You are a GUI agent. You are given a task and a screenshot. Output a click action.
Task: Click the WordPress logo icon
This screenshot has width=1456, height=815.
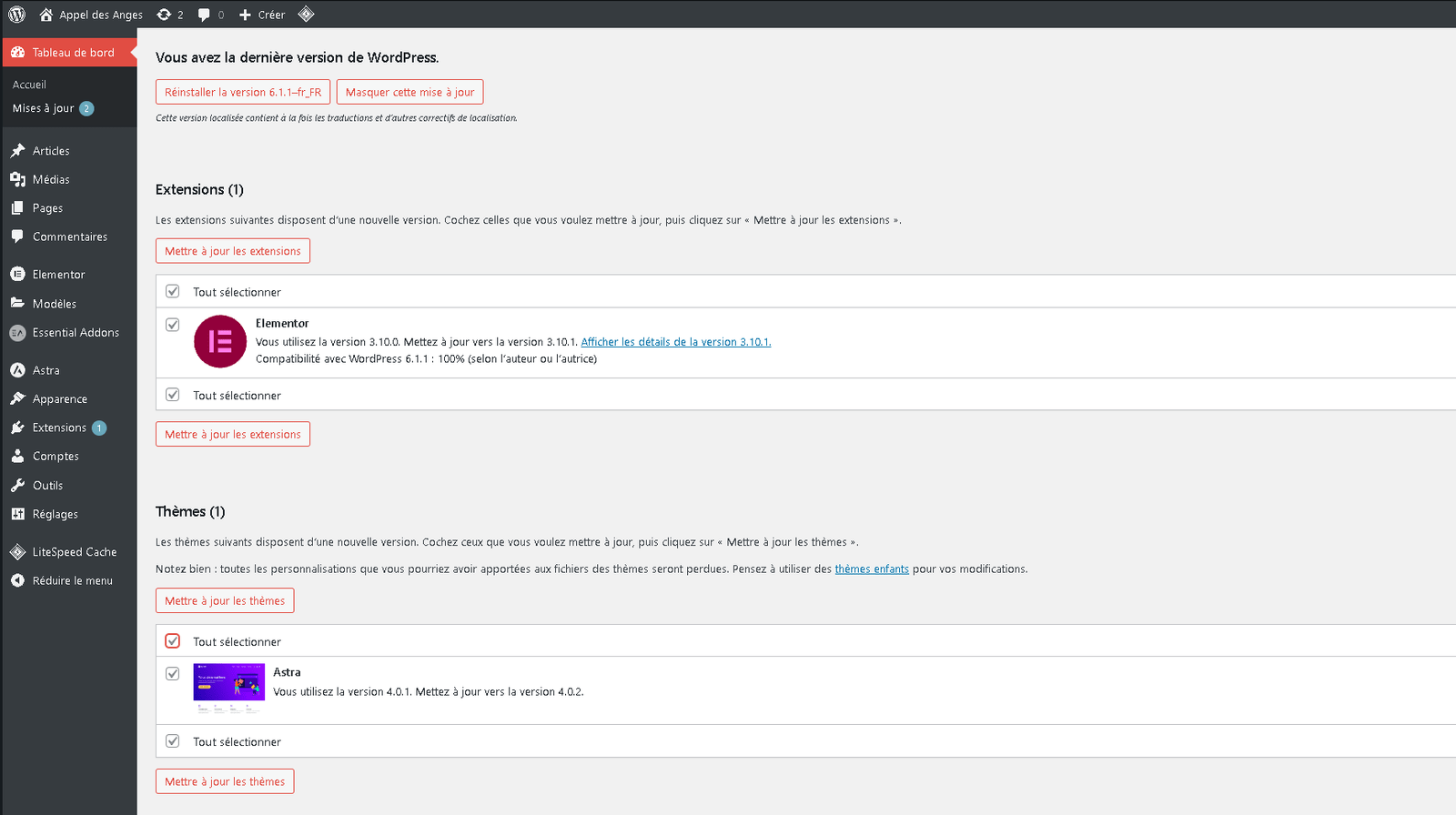click(16, 15)
